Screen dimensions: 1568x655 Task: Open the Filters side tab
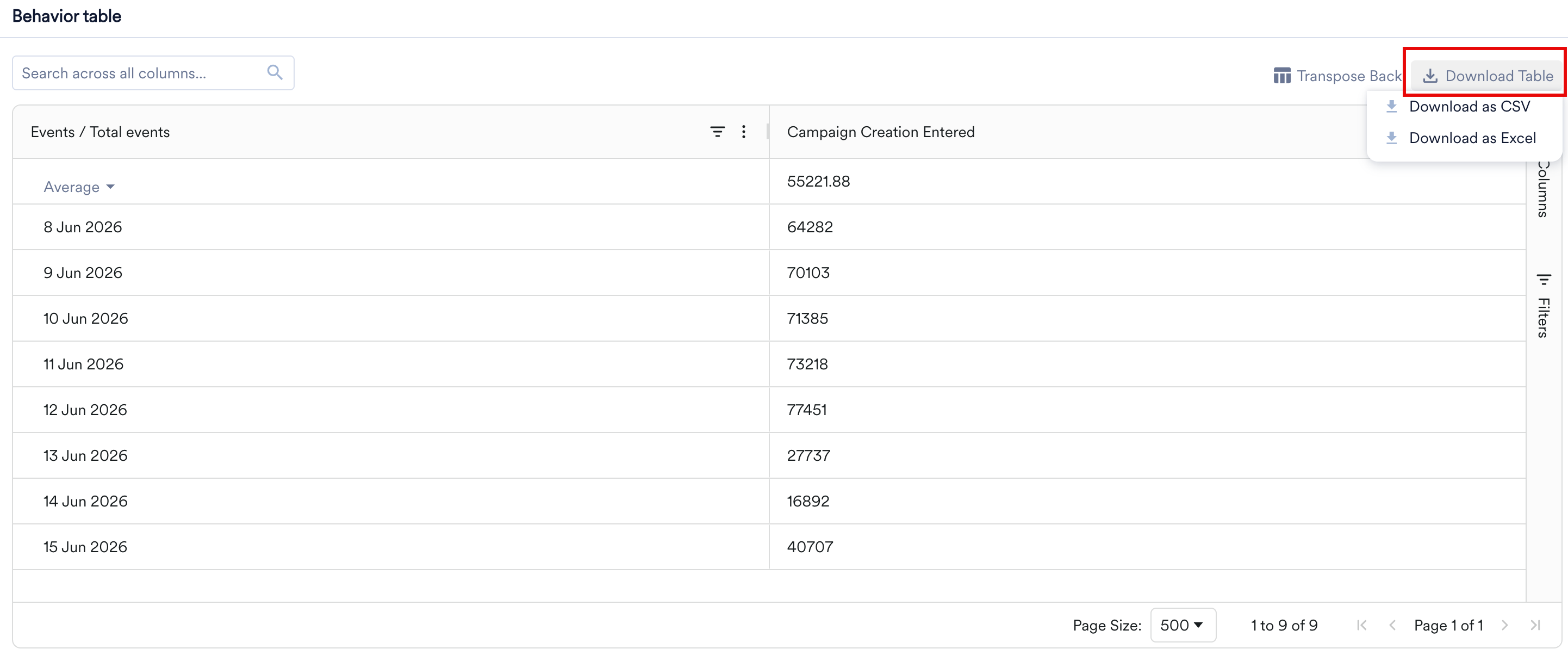click(1543, 306)
